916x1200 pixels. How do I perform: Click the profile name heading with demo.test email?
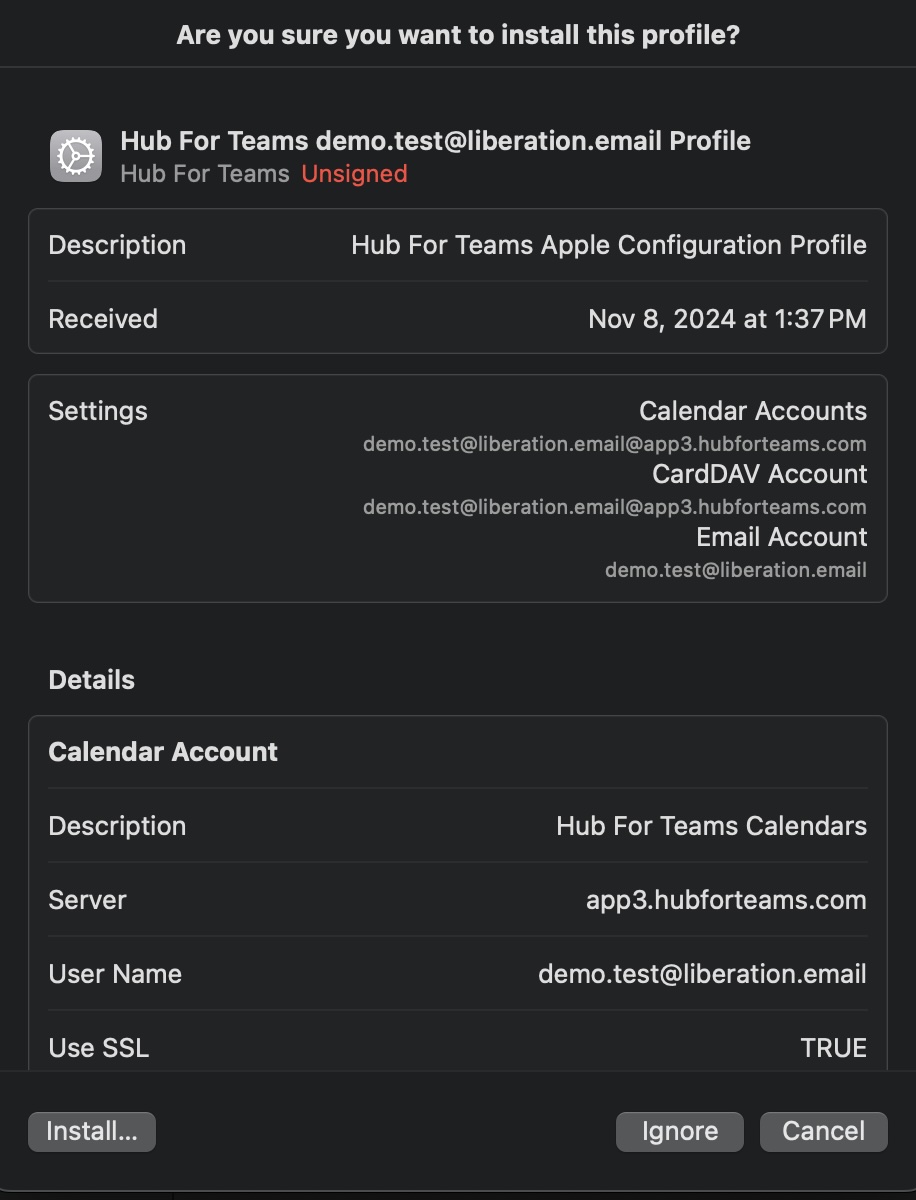pyautogui.click(x=436, y=141)
